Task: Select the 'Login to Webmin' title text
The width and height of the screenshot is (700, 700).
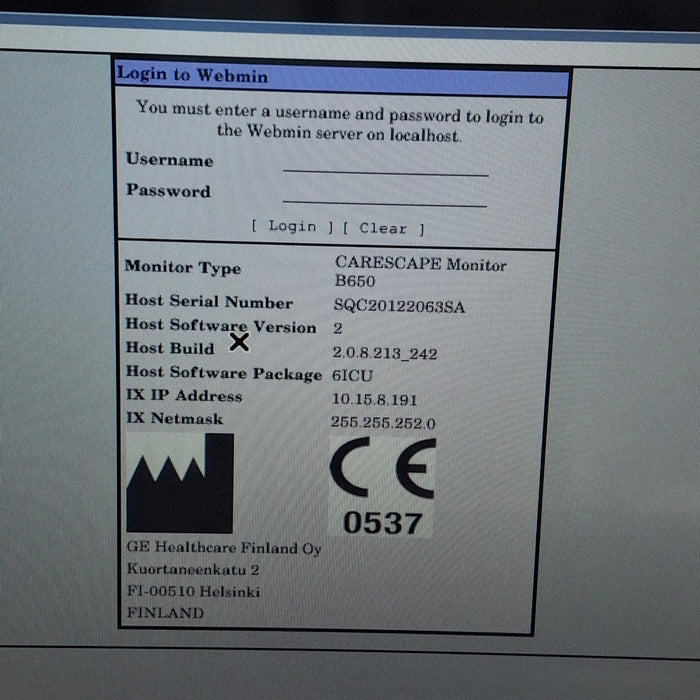Action: pos(192,75)
